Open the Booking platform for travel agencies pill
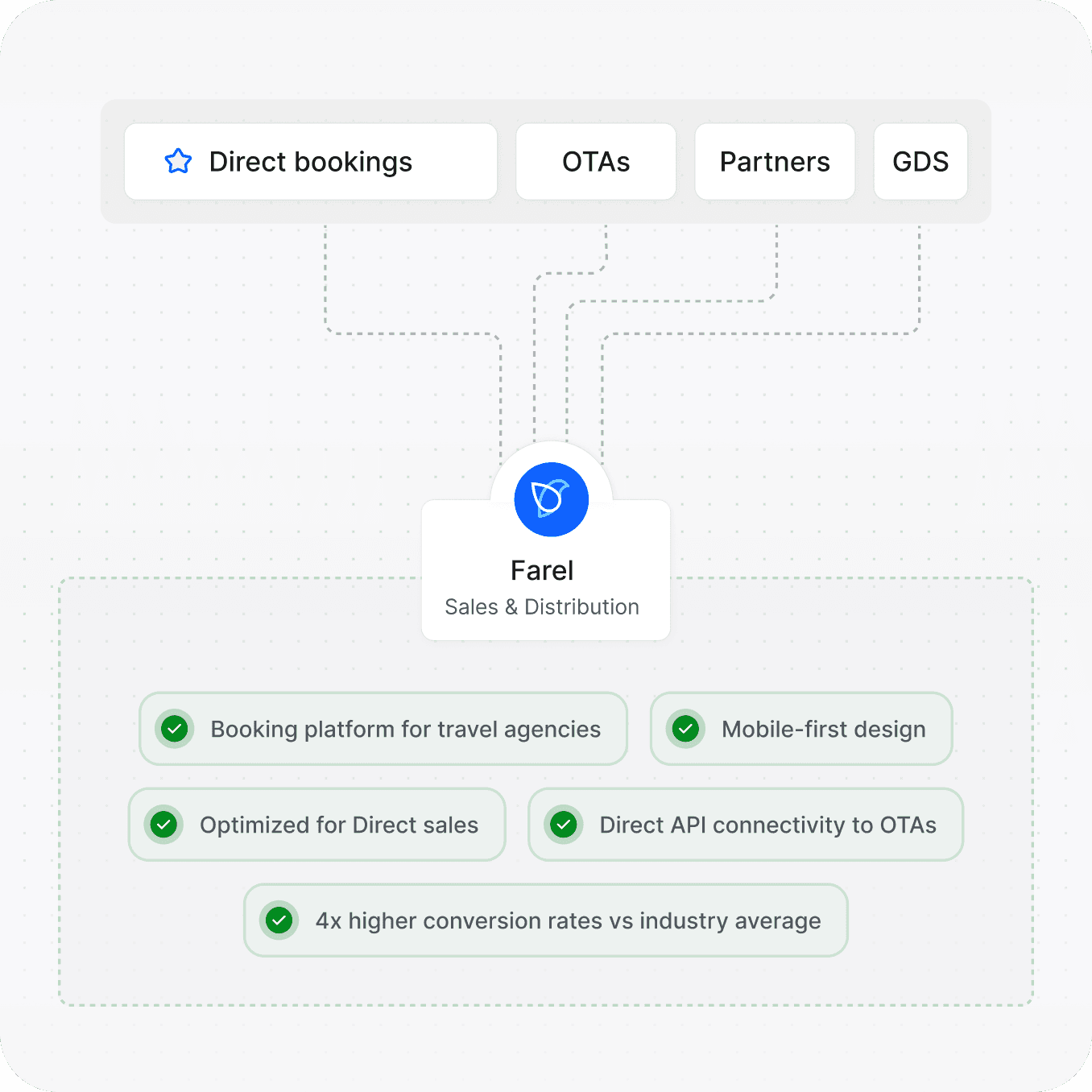Screen dimensions: 1092x1092 point(383,729)
